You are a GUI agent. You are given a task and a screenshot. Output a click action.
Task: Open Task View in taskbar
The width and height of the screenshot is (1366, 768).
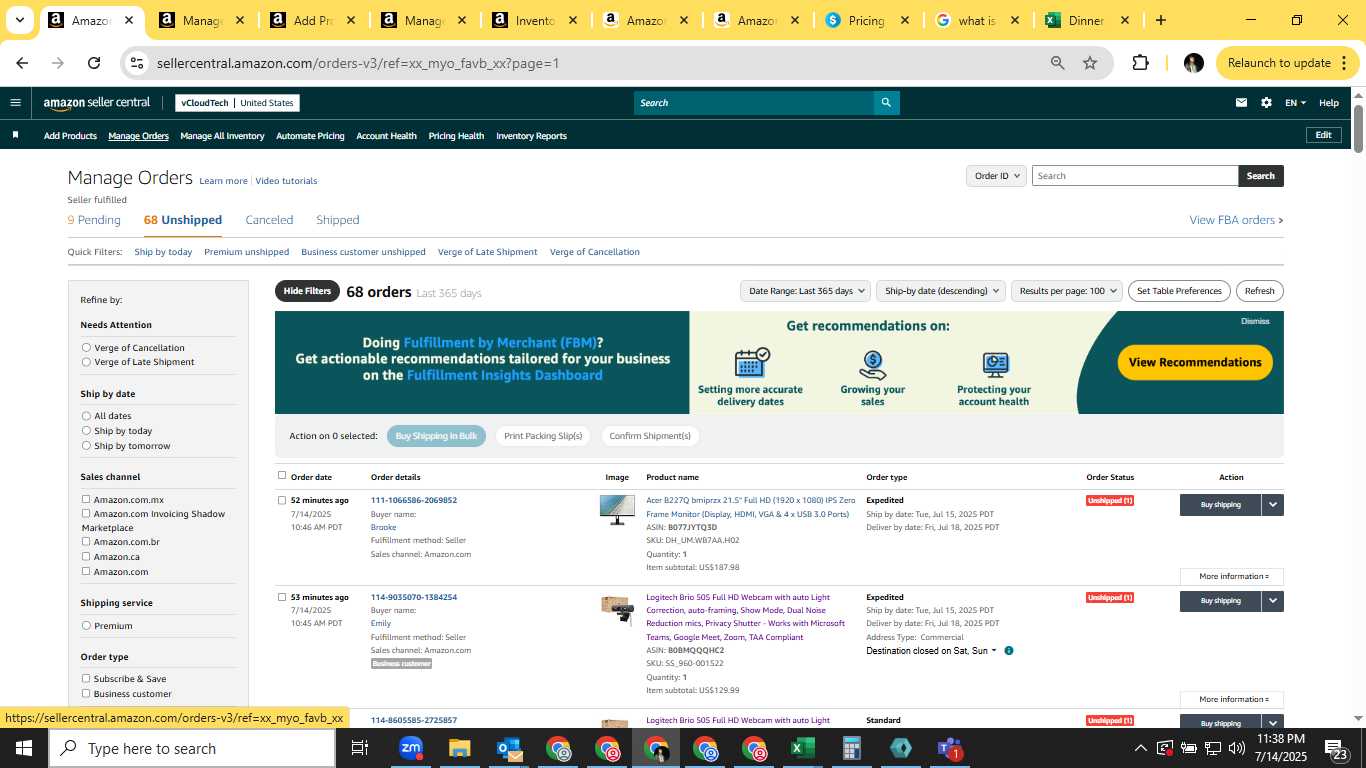(360, 748)
